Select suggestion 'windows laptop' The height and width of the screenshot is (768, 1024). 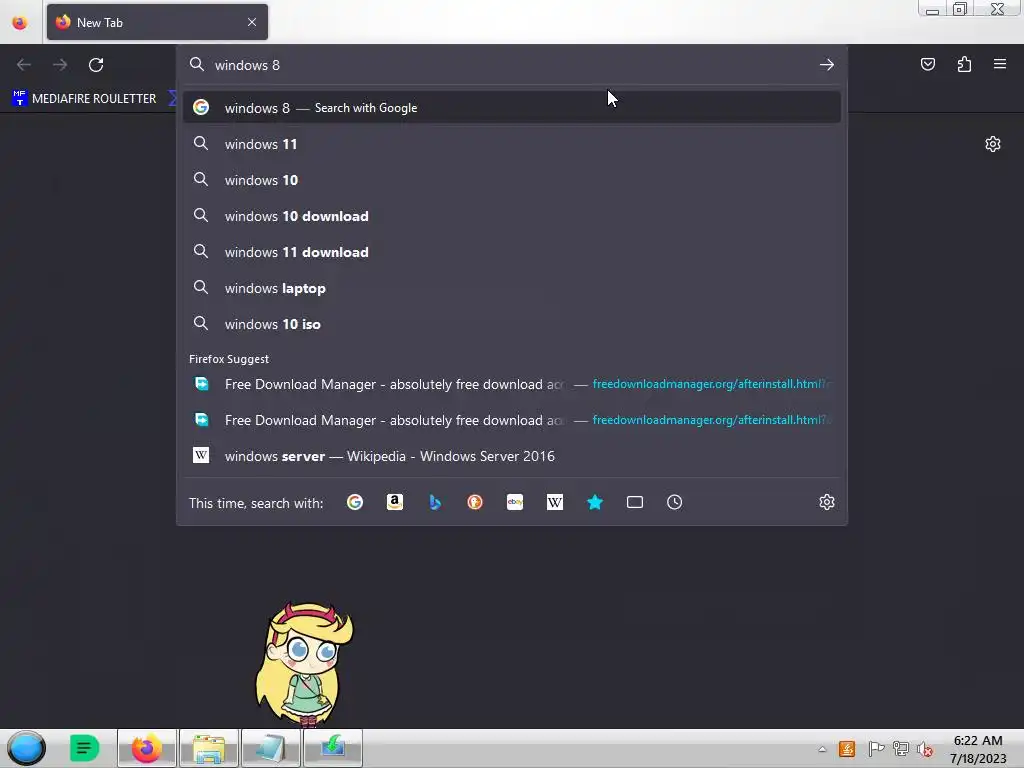coord(511,287)
